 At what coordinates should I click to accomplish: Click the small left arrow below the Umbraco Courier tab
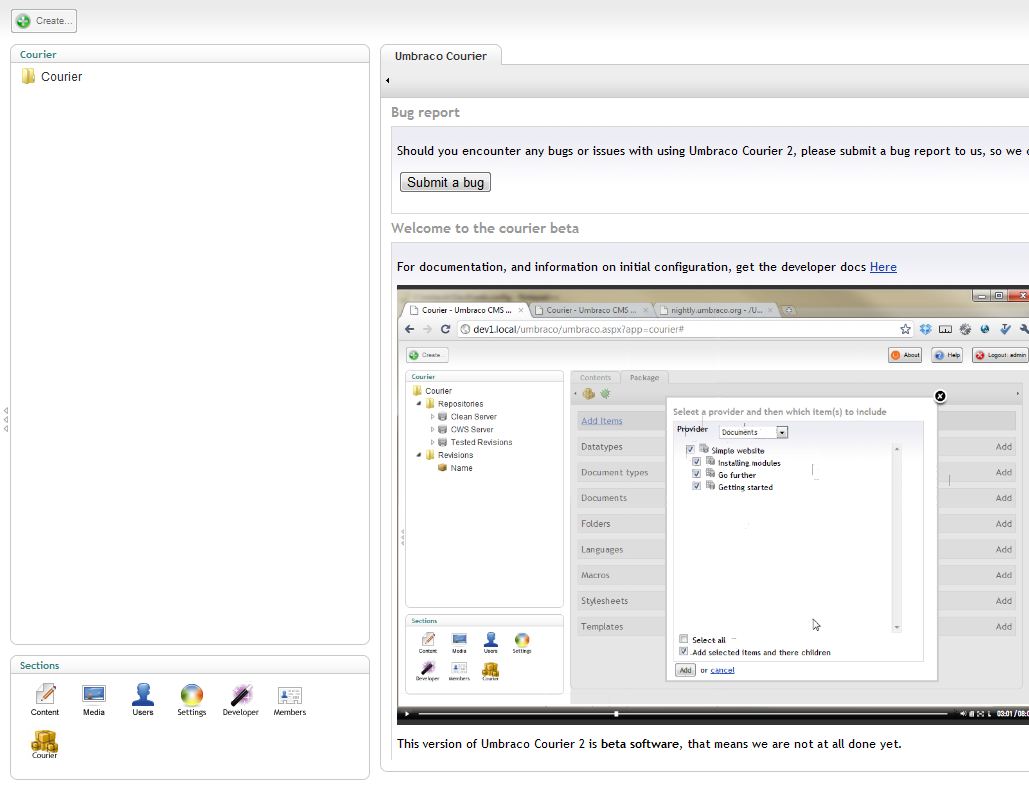(x=387, y=81)
